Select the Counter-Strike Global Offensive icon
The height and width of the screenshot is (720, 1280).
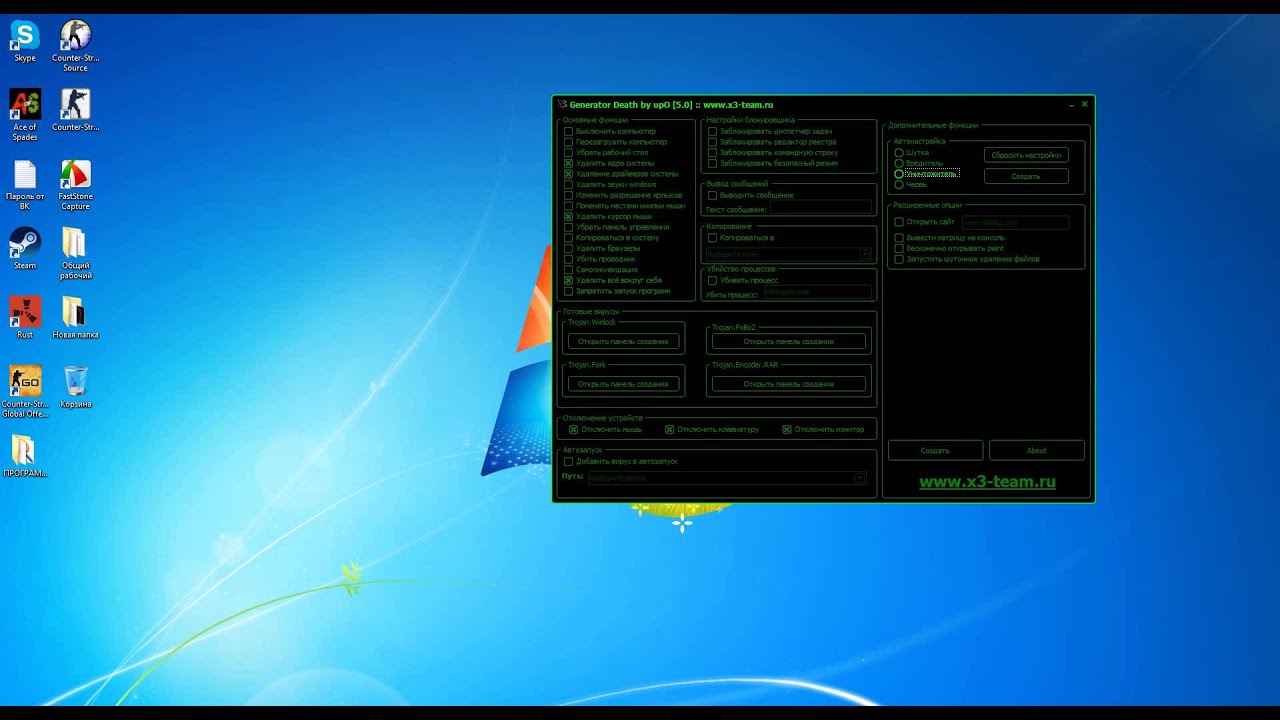coord(25,392)
